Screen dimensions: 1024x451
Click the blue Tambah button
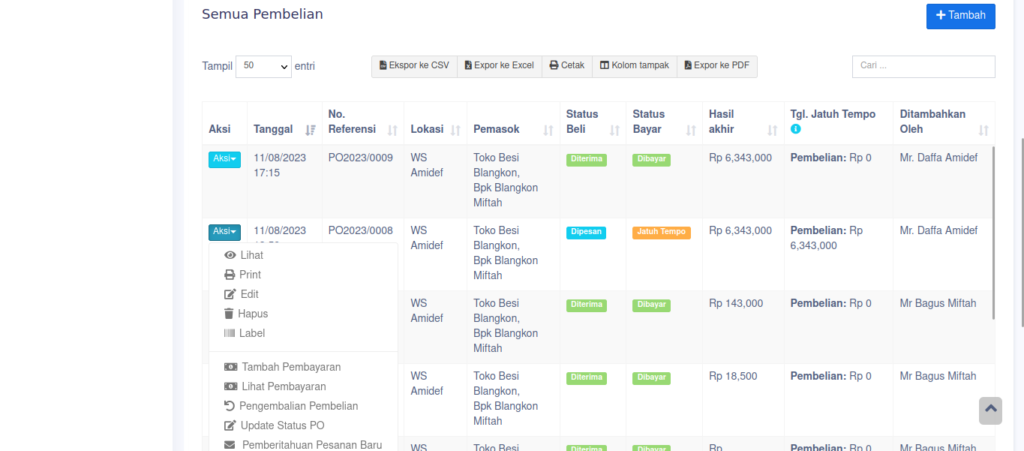960,16
